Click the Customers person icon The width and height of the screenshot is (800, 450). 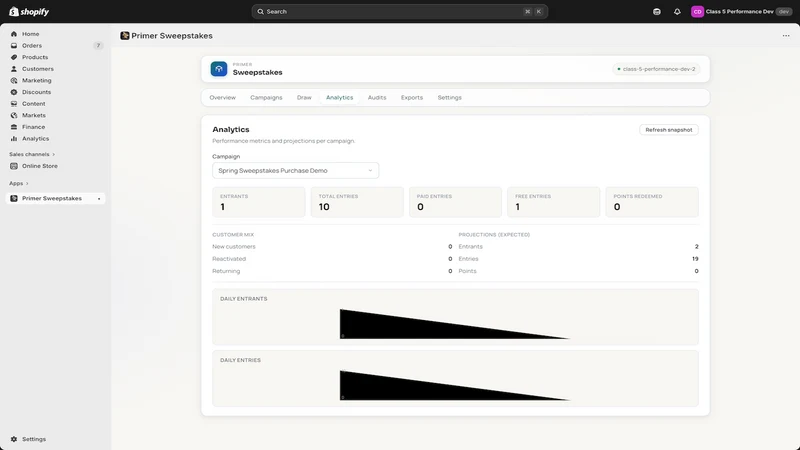[14, 69]
